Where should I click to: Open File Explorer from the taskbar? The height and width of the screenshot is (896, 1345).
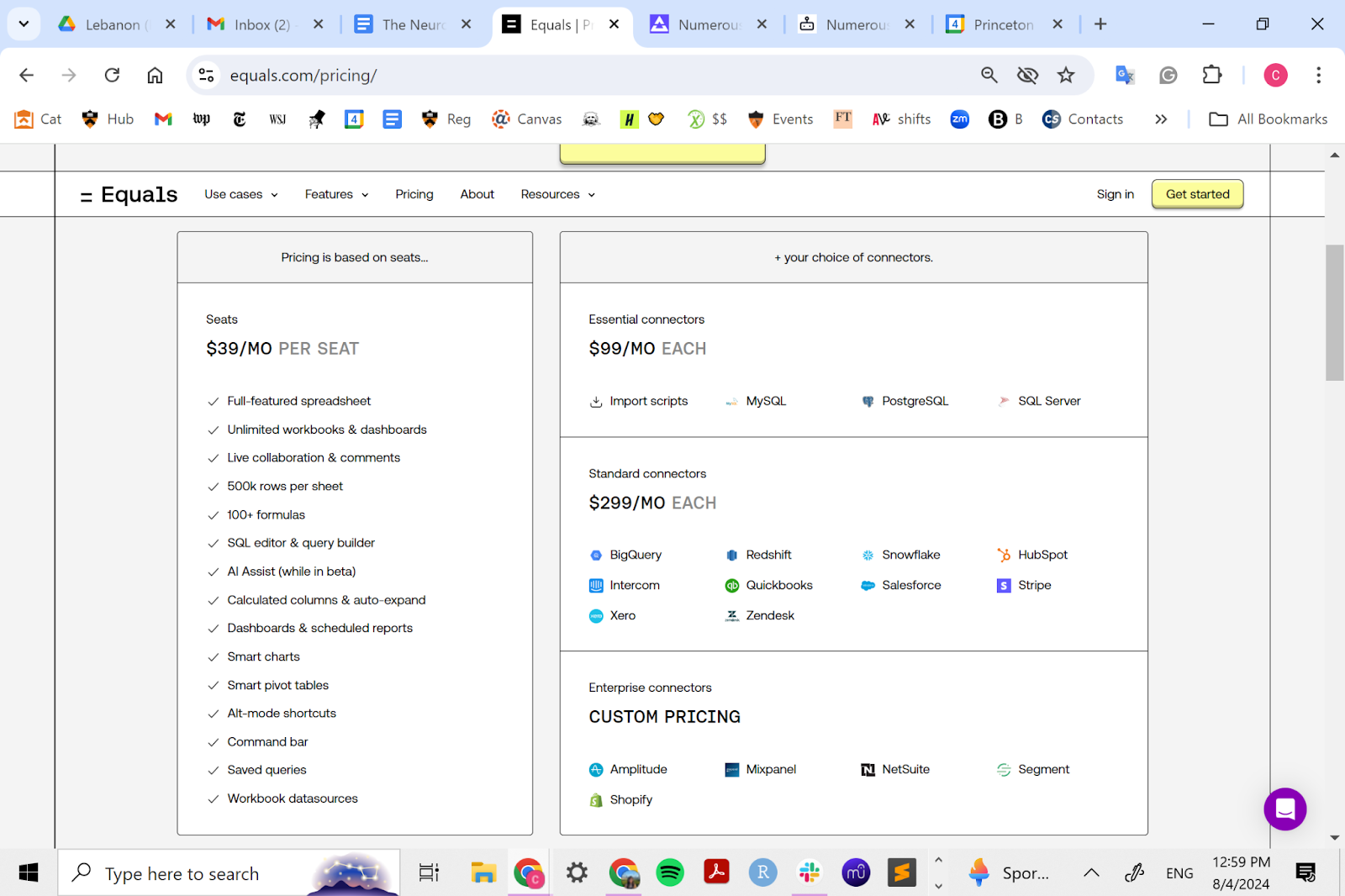pyautogui.click(x=483, y=872)
